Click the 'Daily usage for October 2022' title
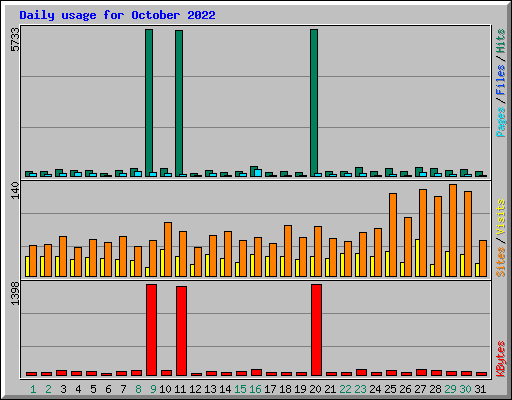The width and height of the screenshot is (512, 400). tap(117, 16)
